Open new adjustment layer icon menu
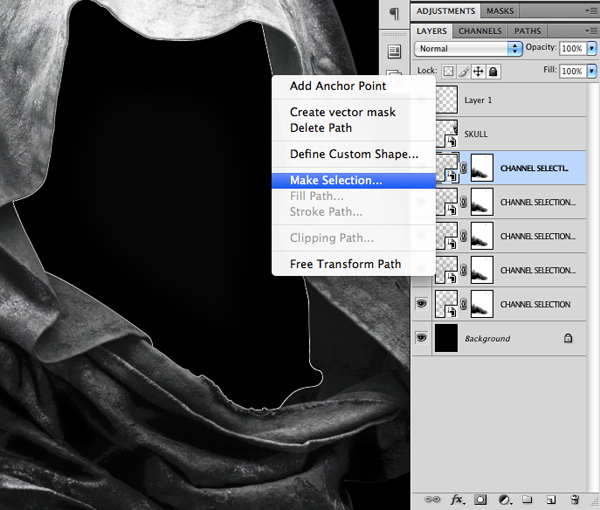The width and height of the screenshot is (600, 510). [504, 498]
